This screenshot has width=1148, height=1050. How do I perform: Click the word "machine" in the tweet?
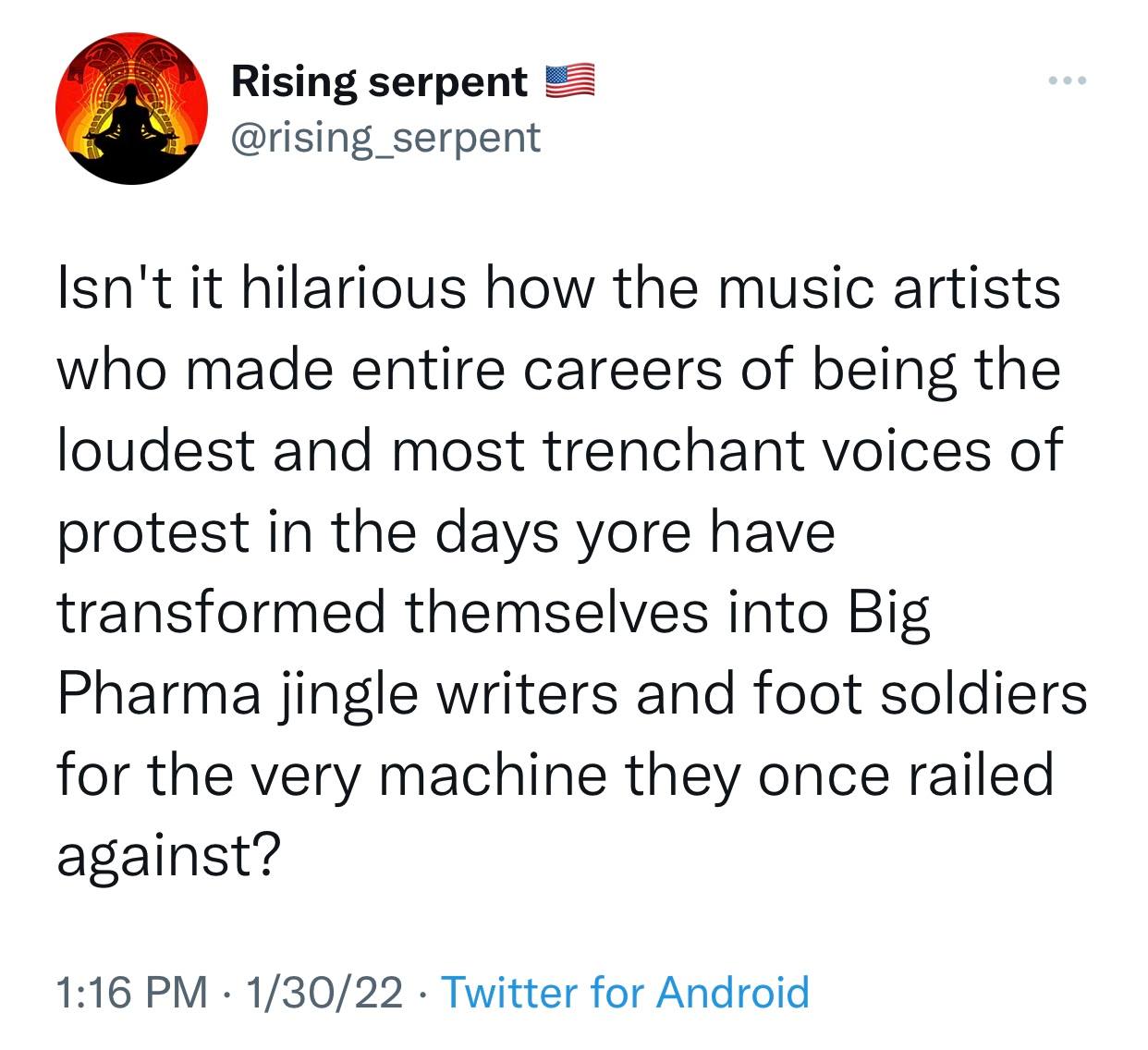point(493,775)
